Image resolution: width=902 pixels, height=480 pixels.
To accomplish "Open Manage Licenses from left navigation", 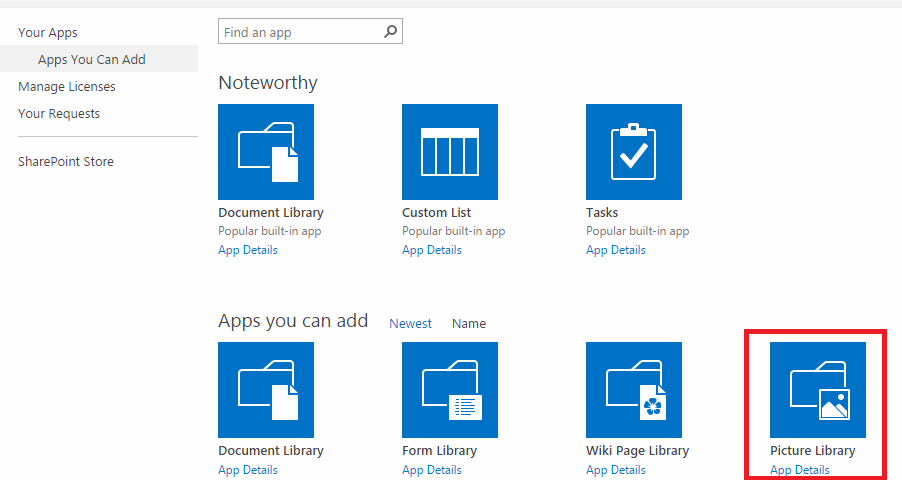I will (x=67, y=87).
